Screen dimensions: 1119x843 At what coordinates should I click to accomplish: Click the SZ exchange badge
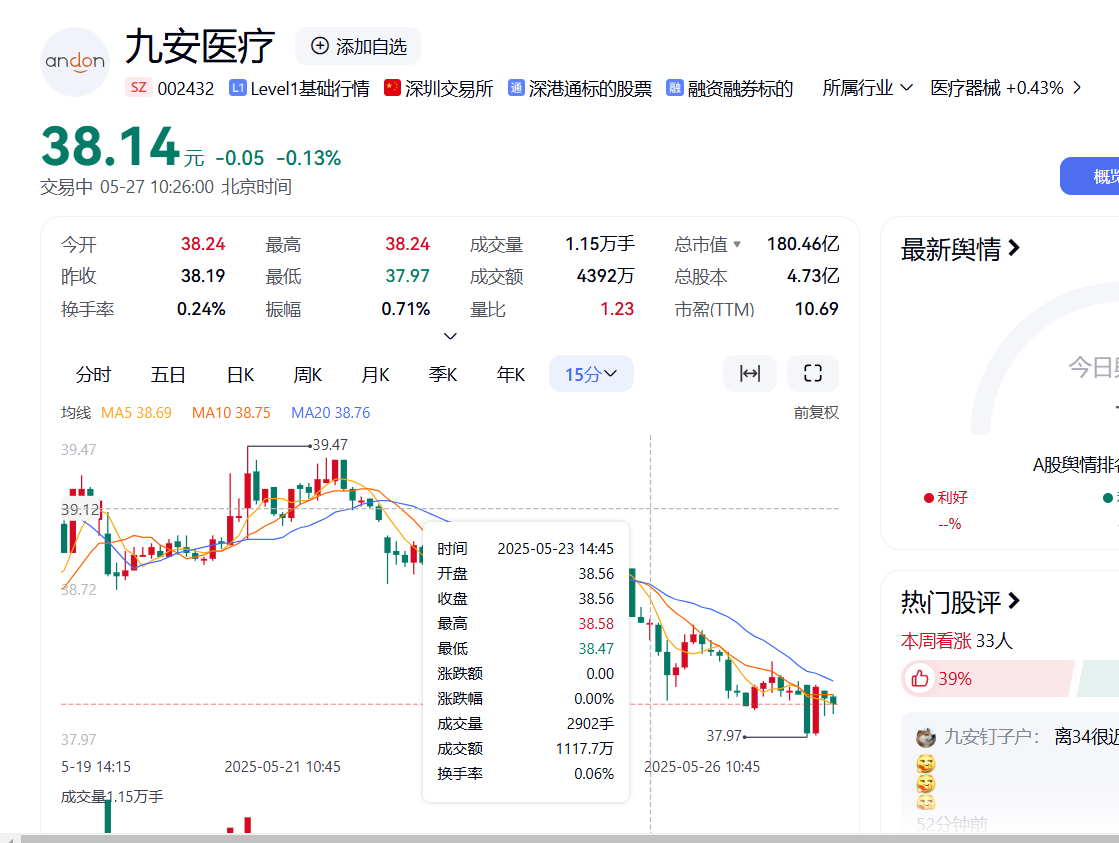[x=138, y=88]
